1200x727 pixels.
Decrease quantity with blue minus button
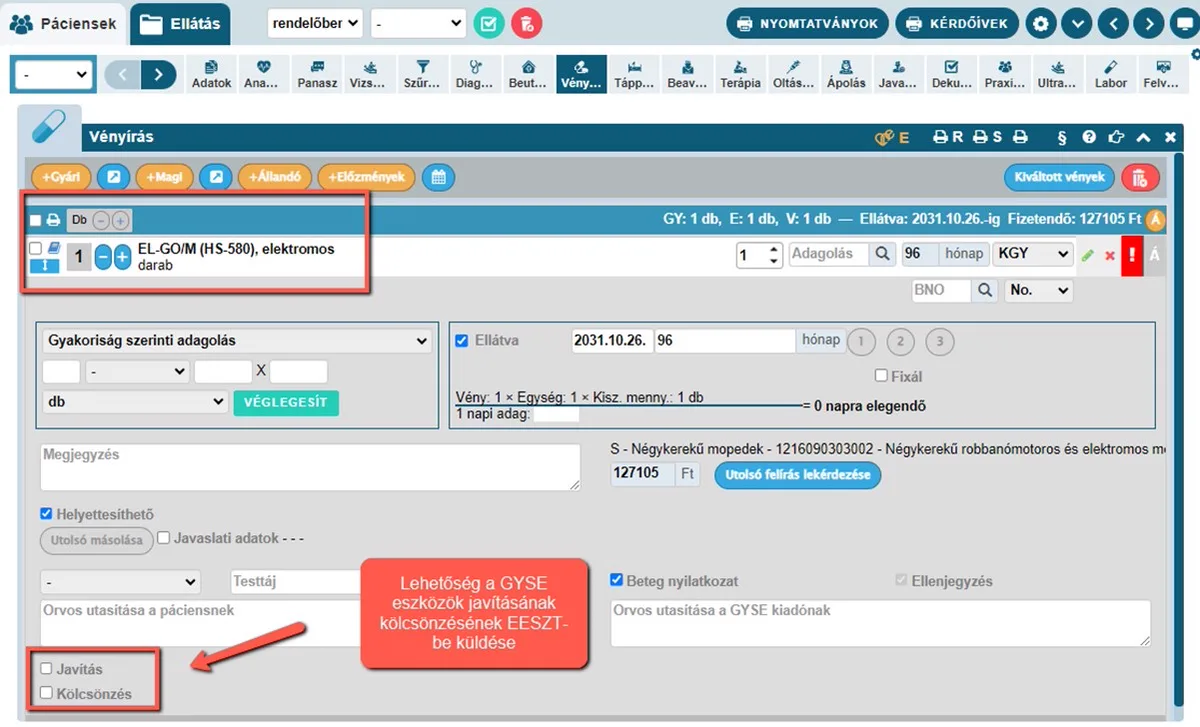tap(103, 257)
